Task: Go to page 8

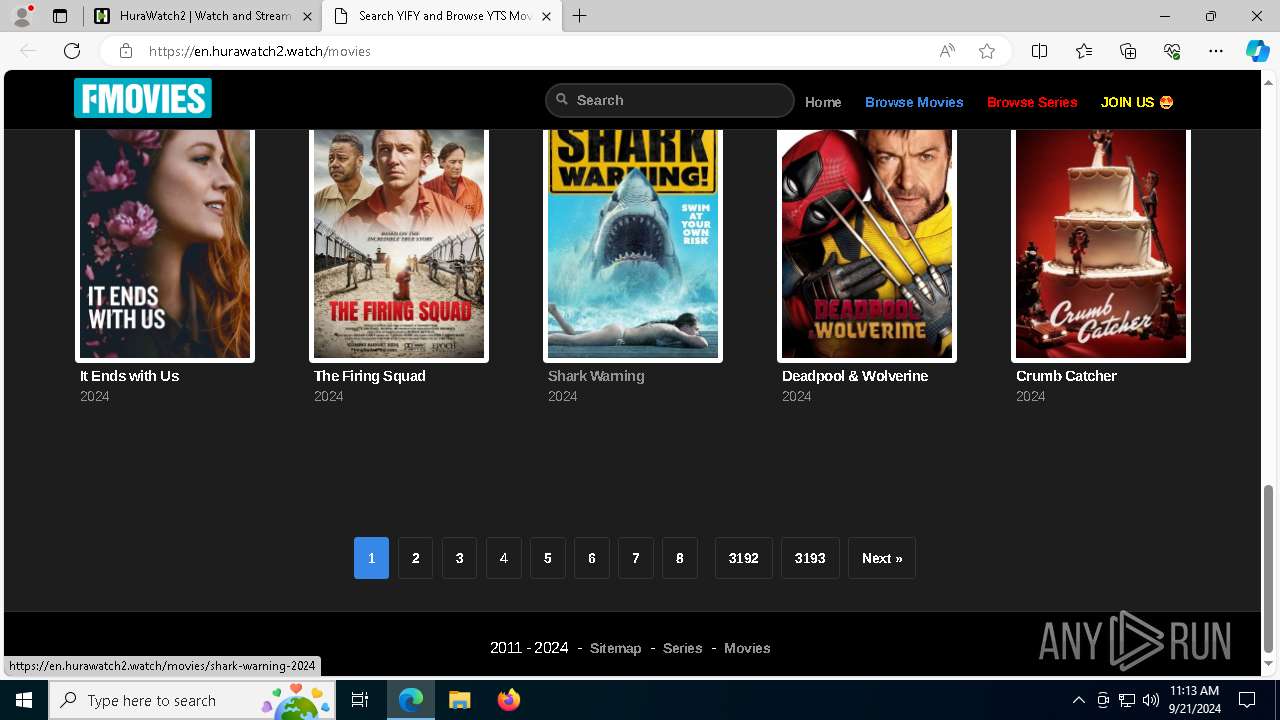Action: coord(679,558)
